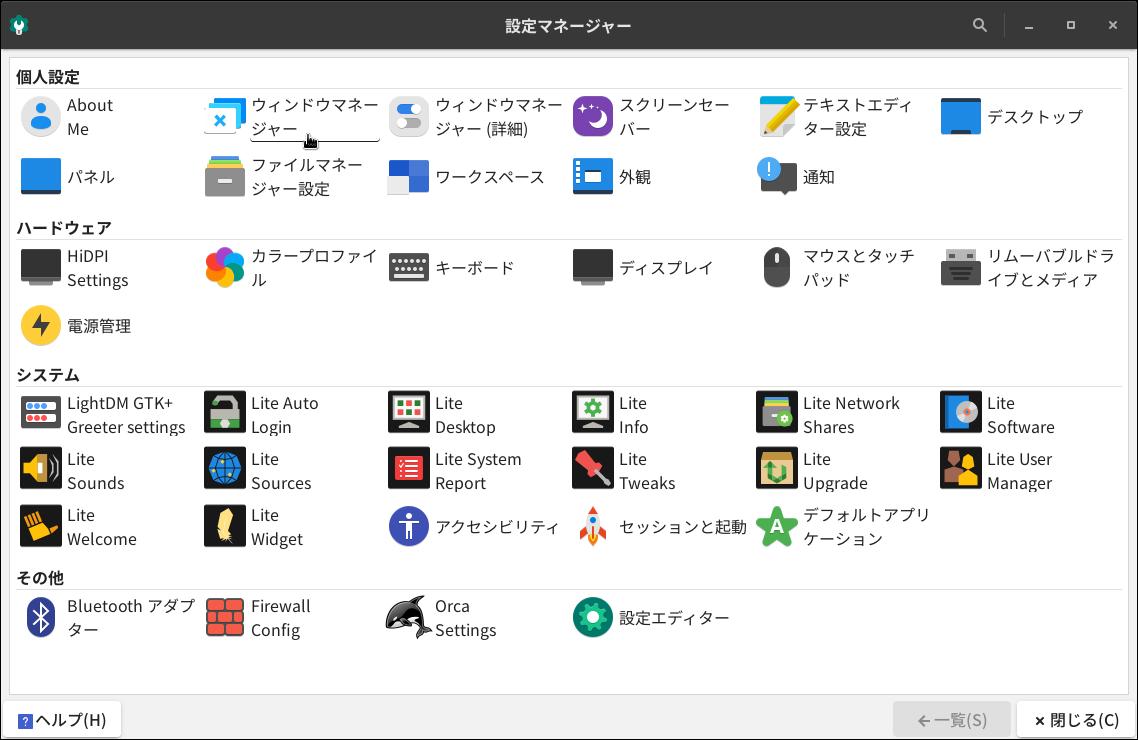Open リムーバブルドライブとメディア drive icon
Screen dimensions: 1138x740
pyautogui.click(x=961, y=268)
